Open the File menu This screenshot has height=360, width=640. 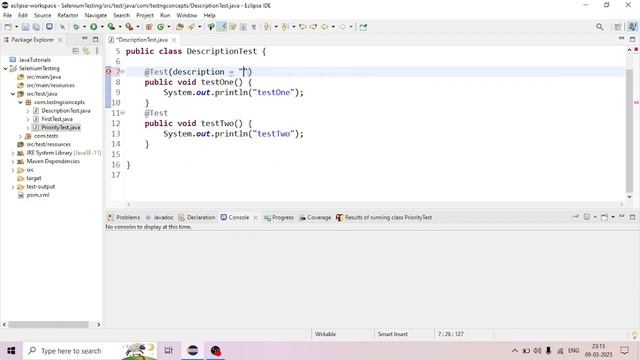(x=7, y=15)
